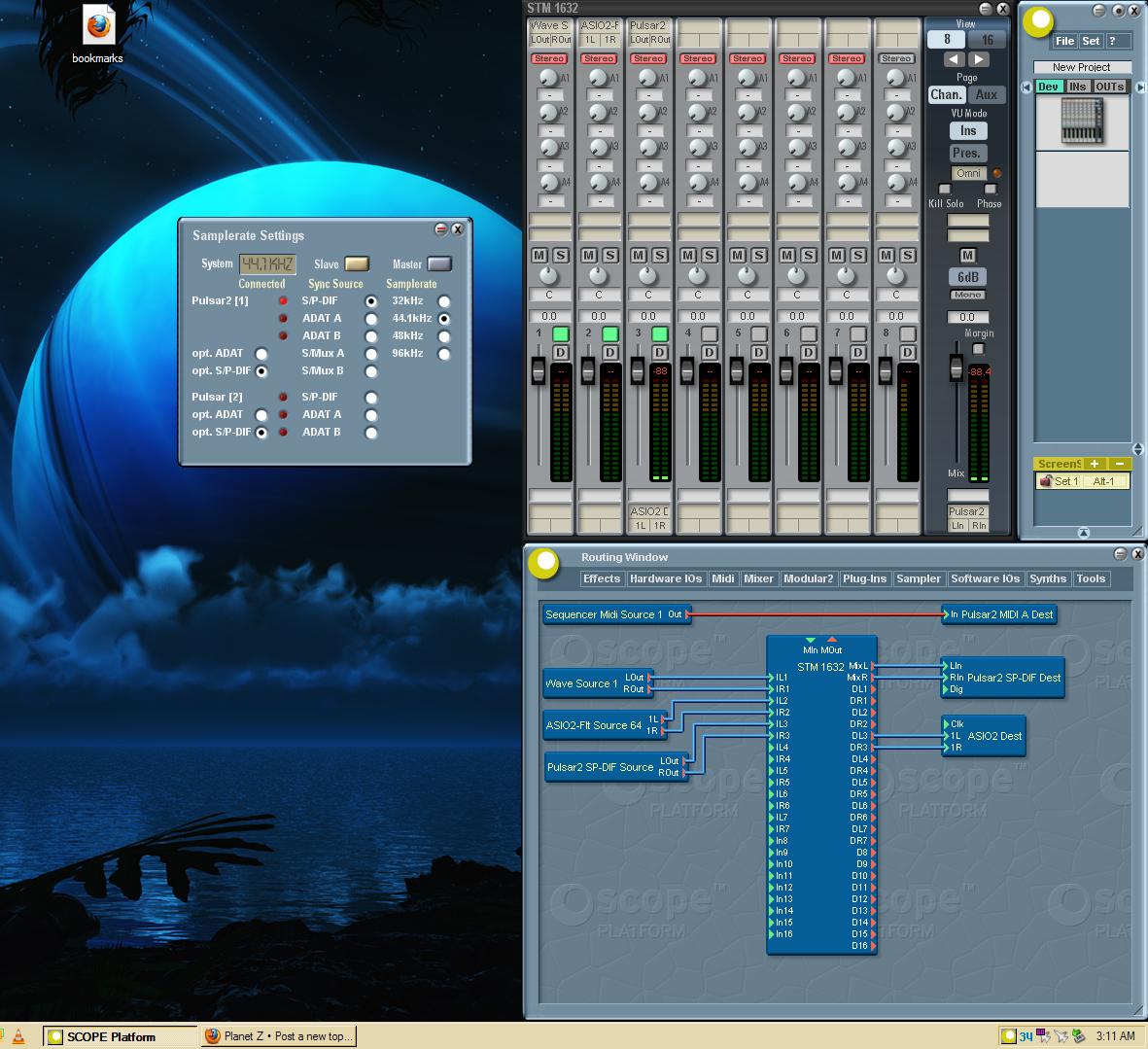Click the yellow Scope logo in project panel
The width and height of the screenshot is (1148, 1049).
(1038, 21)
